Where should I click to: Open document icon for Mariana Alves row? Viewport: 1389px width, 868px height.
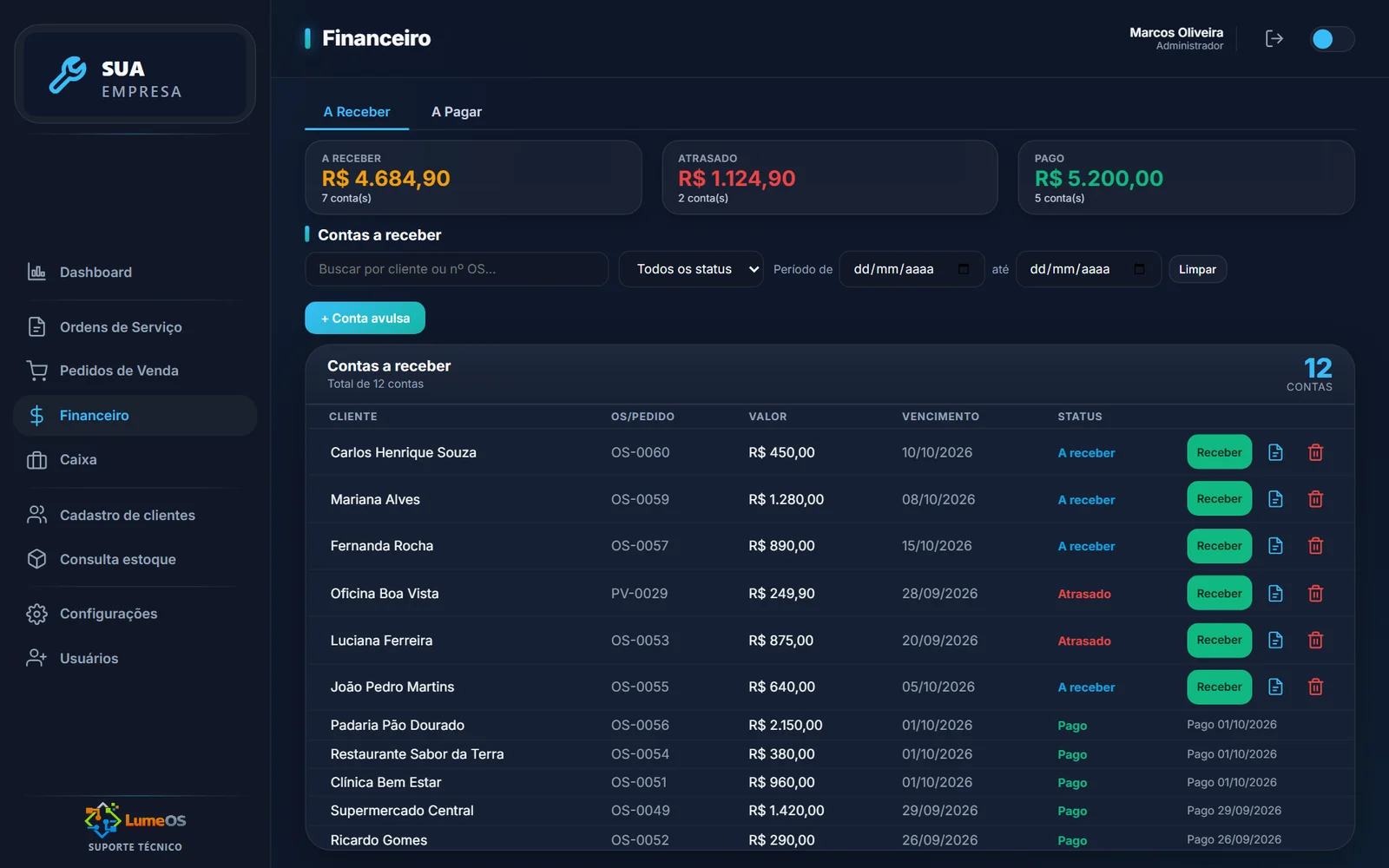click(1275, 499)
